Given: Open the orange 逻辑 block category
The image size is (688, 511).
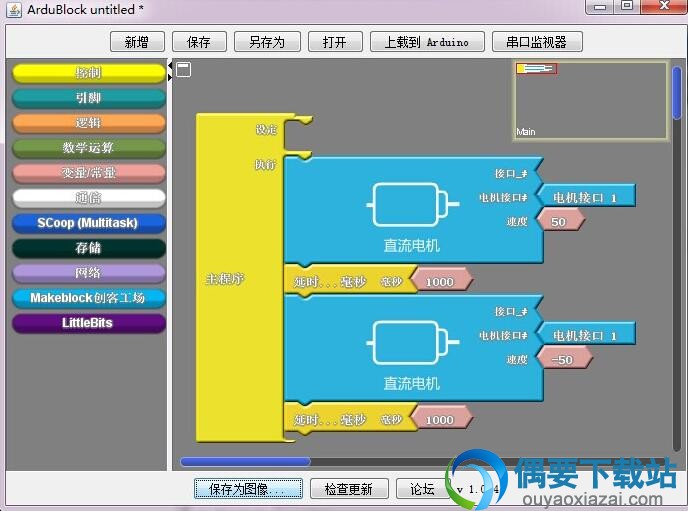Looking at the screenshot, I should pos(89,123).
